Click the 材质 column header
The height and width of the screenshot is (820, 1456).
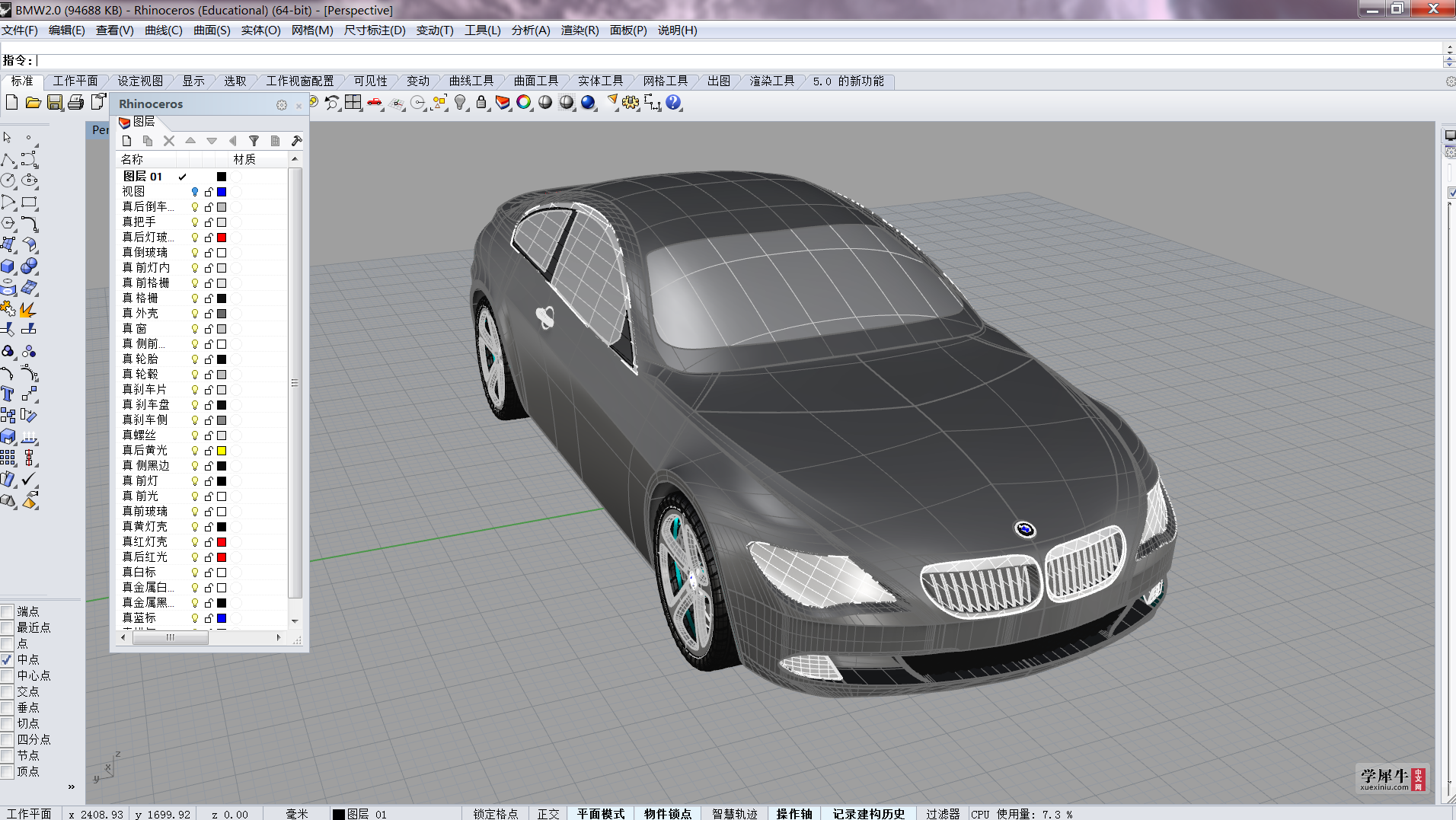(x=257, y=159)
